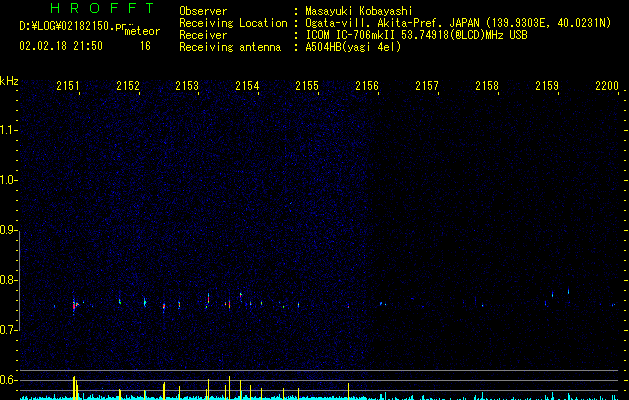Click the 1.0 kHz frequency axis label

pos(8,180)
